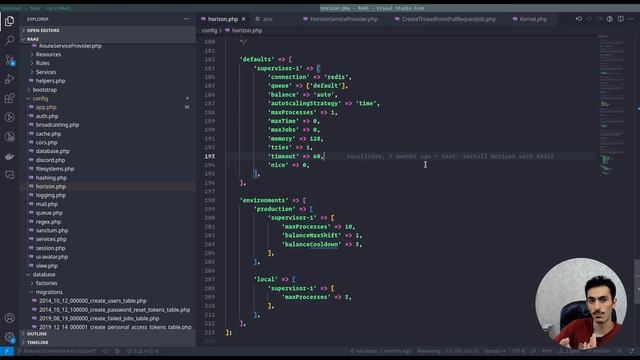Place cursor on the 'timeout' => 60 line
Viewport: 640px width, 360px height.
coord(296,156)
